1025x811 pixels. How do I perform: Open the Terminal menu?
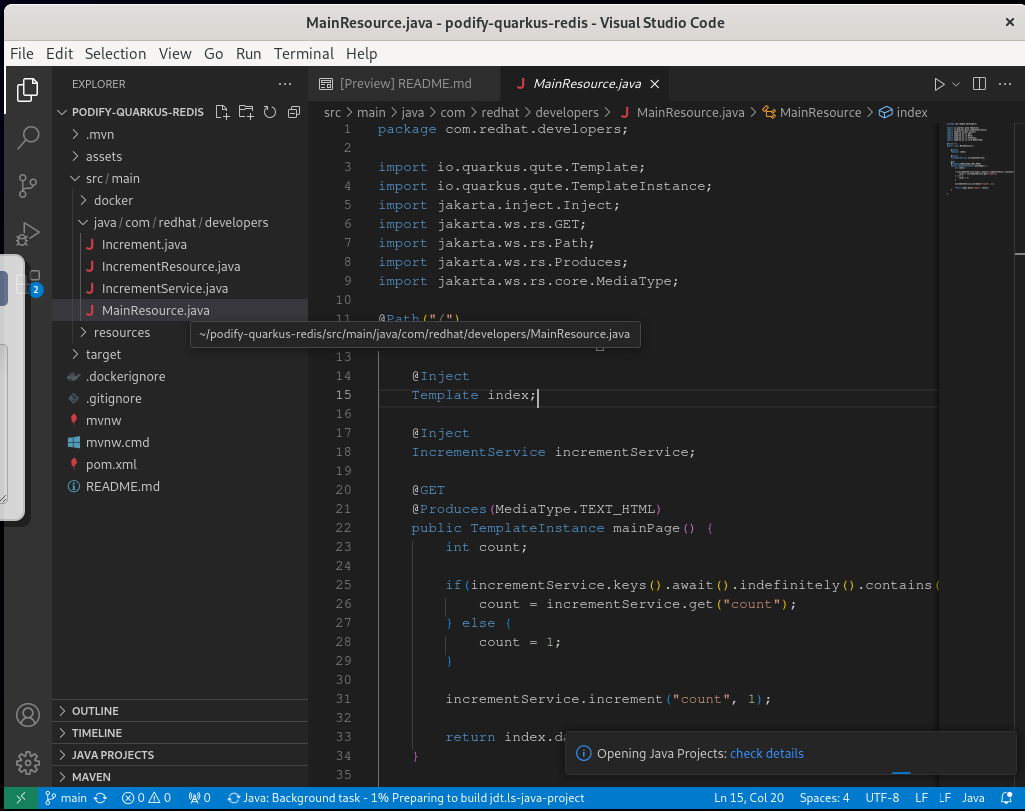pos(304,54)
